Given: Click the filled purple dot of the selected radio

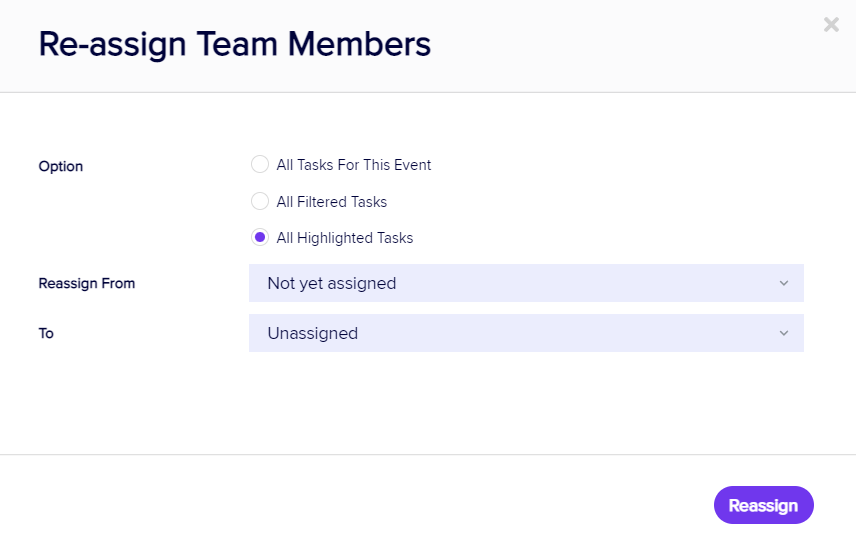Looking at the screenshot, I should click(260, 238).
